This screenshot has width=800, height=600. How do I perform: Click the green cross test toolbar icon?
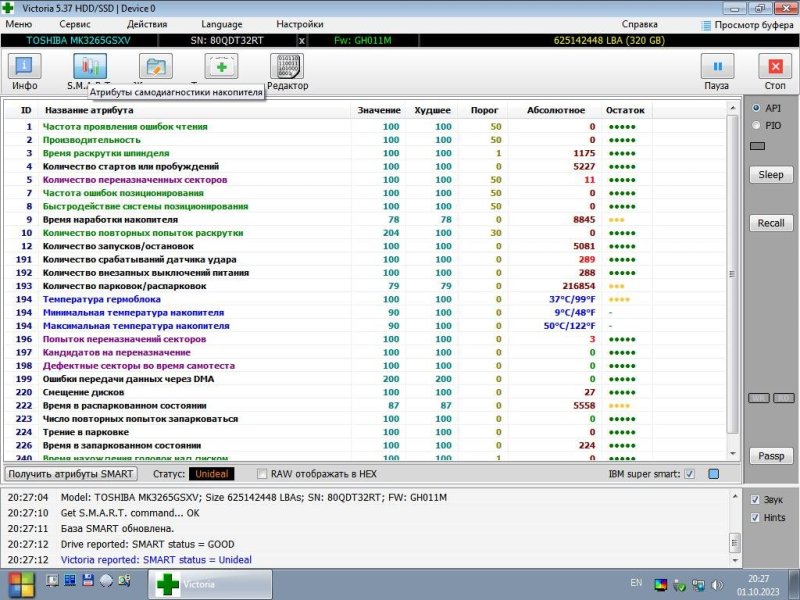click(x=221, y=67)
